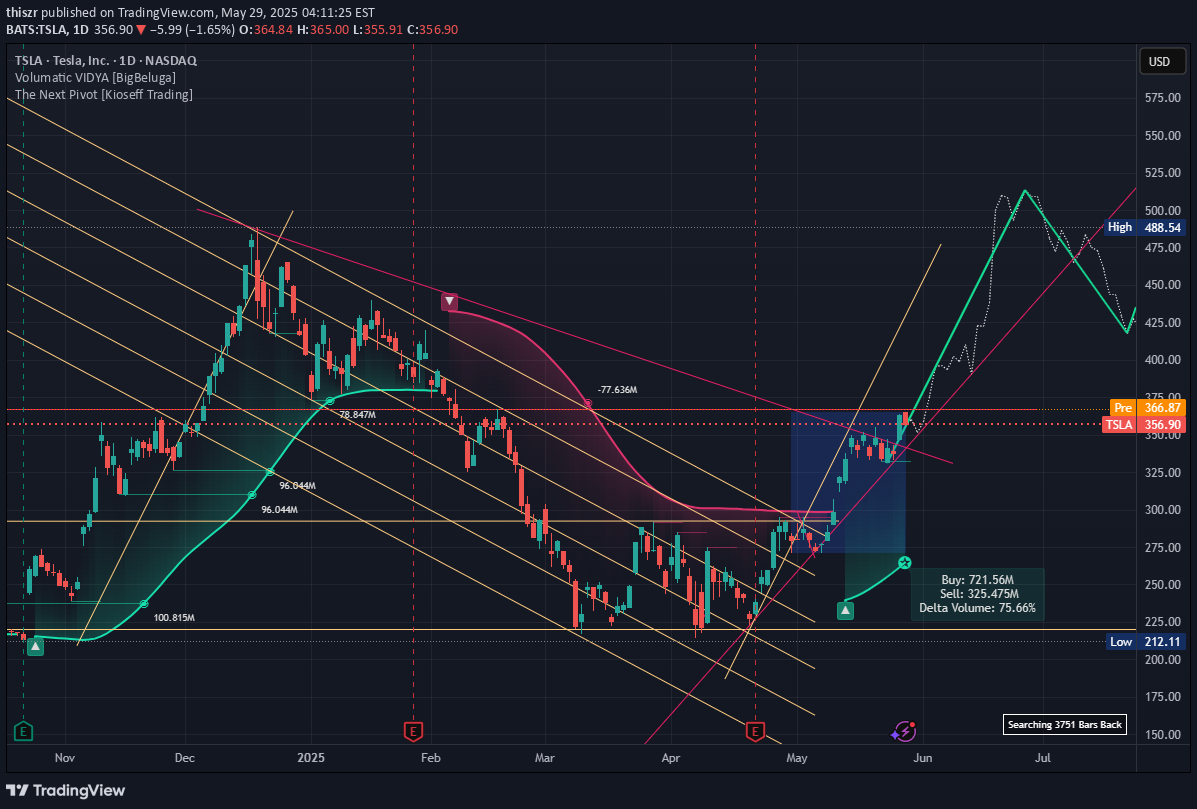1197x809 pixels.
Task: Click the author name 'thiszr'
Action: coord(22,13)
